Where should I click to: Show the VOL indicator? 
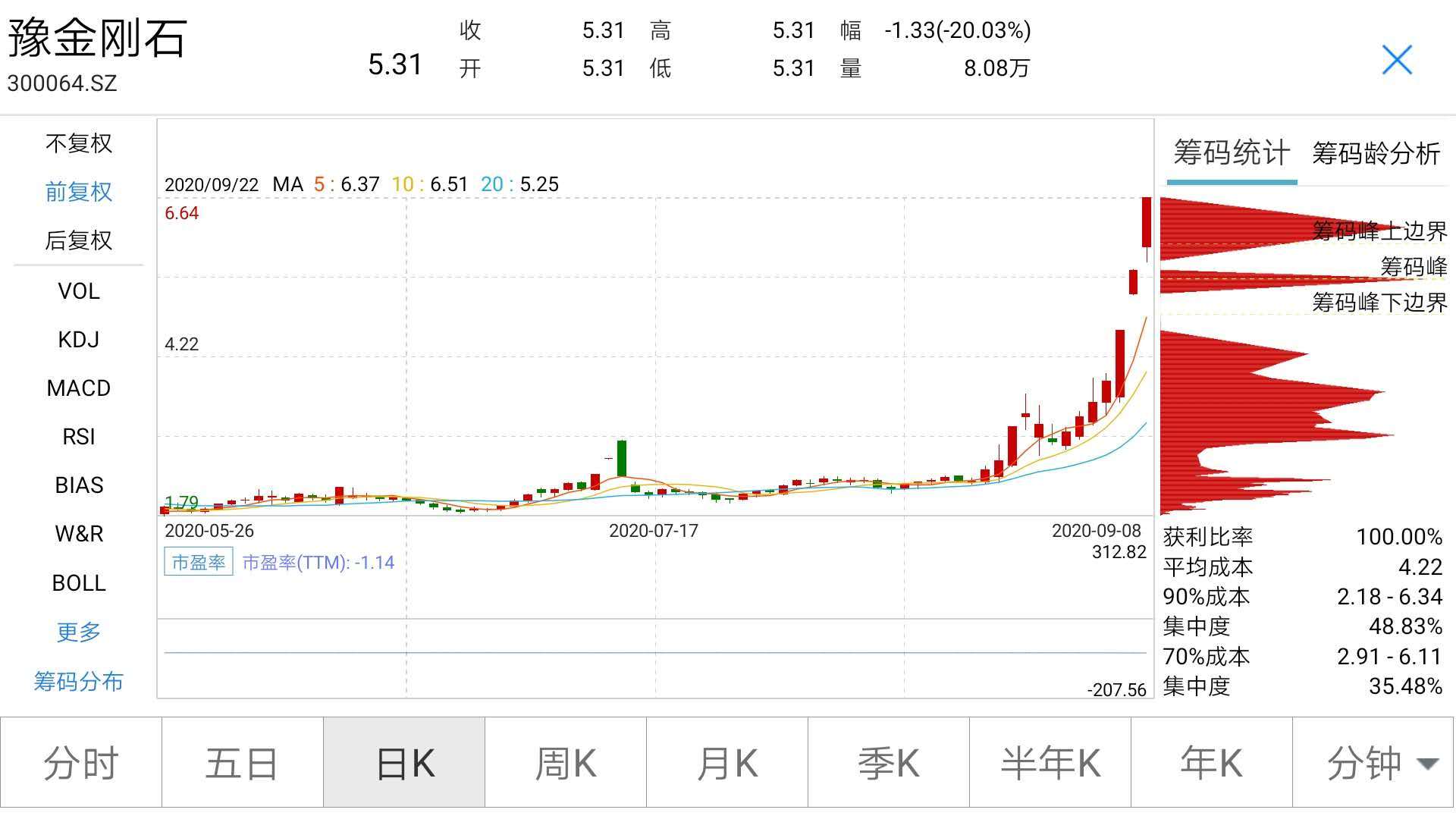[x=79, y=291]
